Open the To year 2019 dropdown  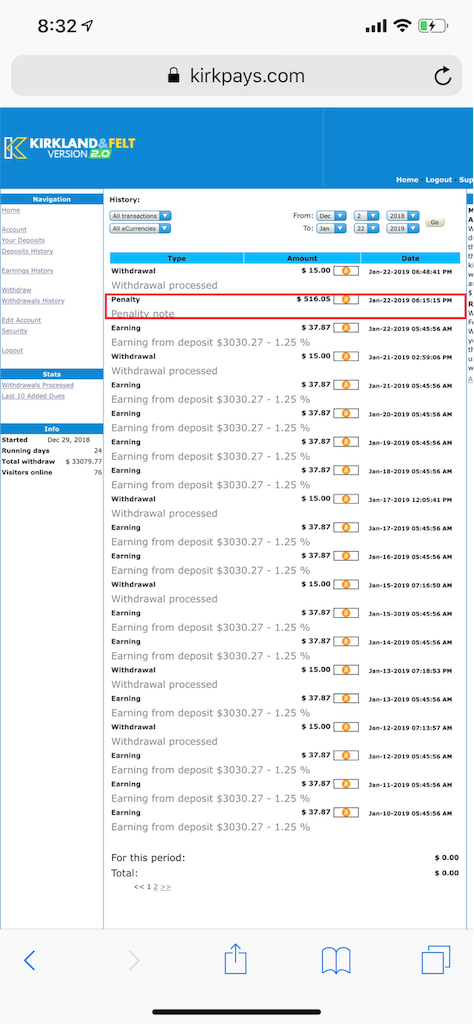point(403,229)
